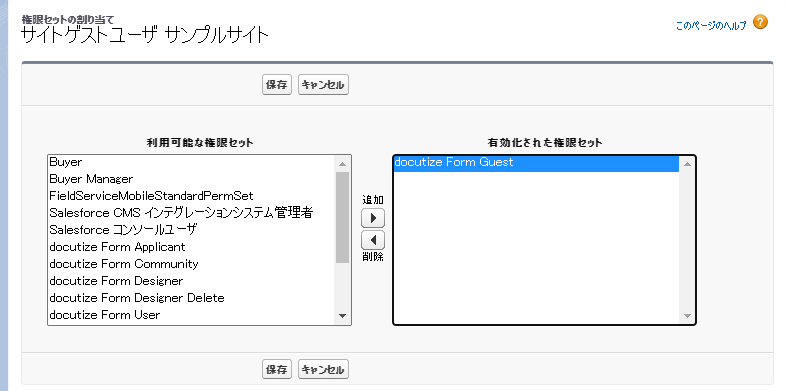786x391 pixels.
Task: Select Buyer in available permission sets
Action: [x=192, y=162]
